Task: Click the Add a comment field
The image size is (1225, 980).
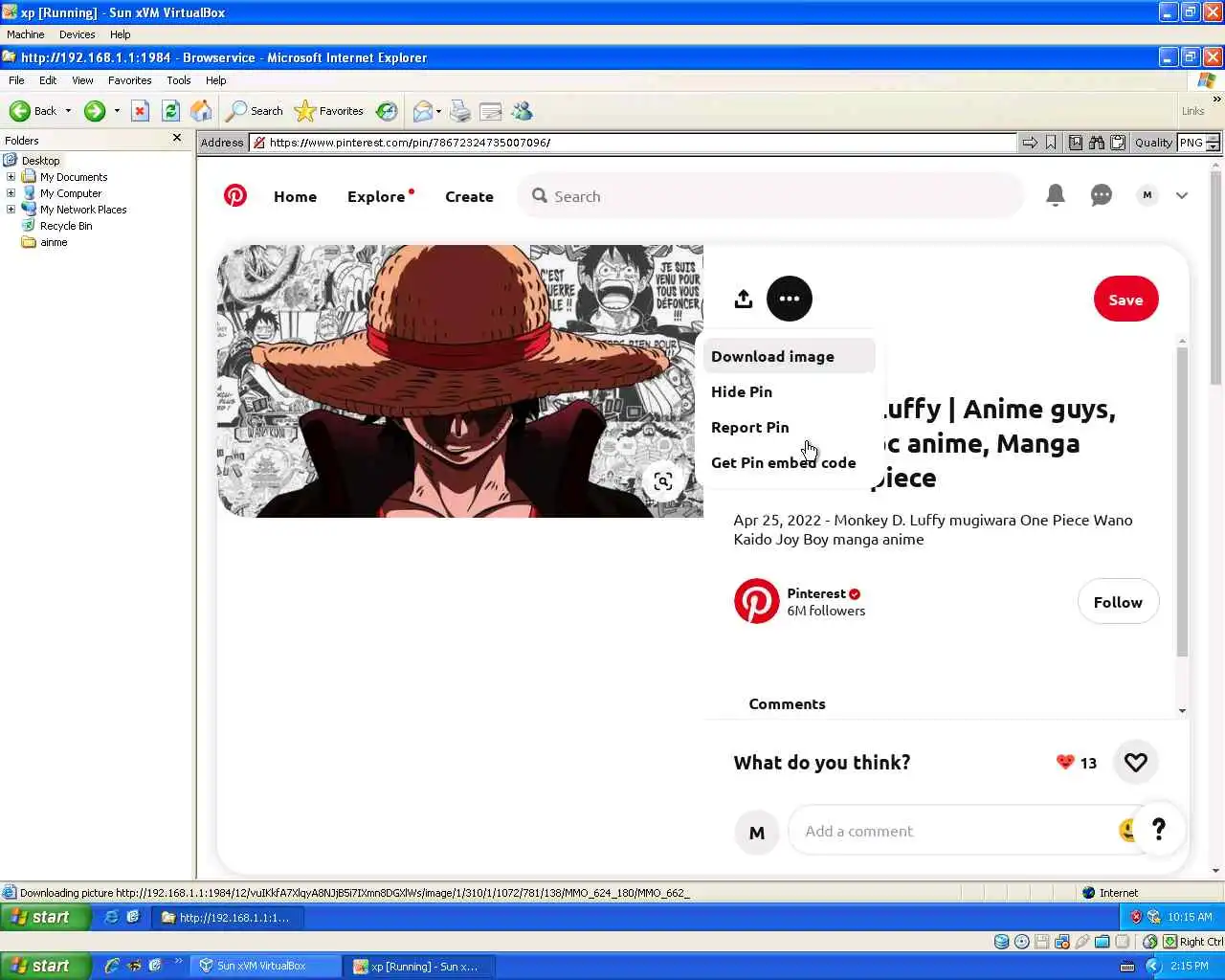Action: (957, 831)
